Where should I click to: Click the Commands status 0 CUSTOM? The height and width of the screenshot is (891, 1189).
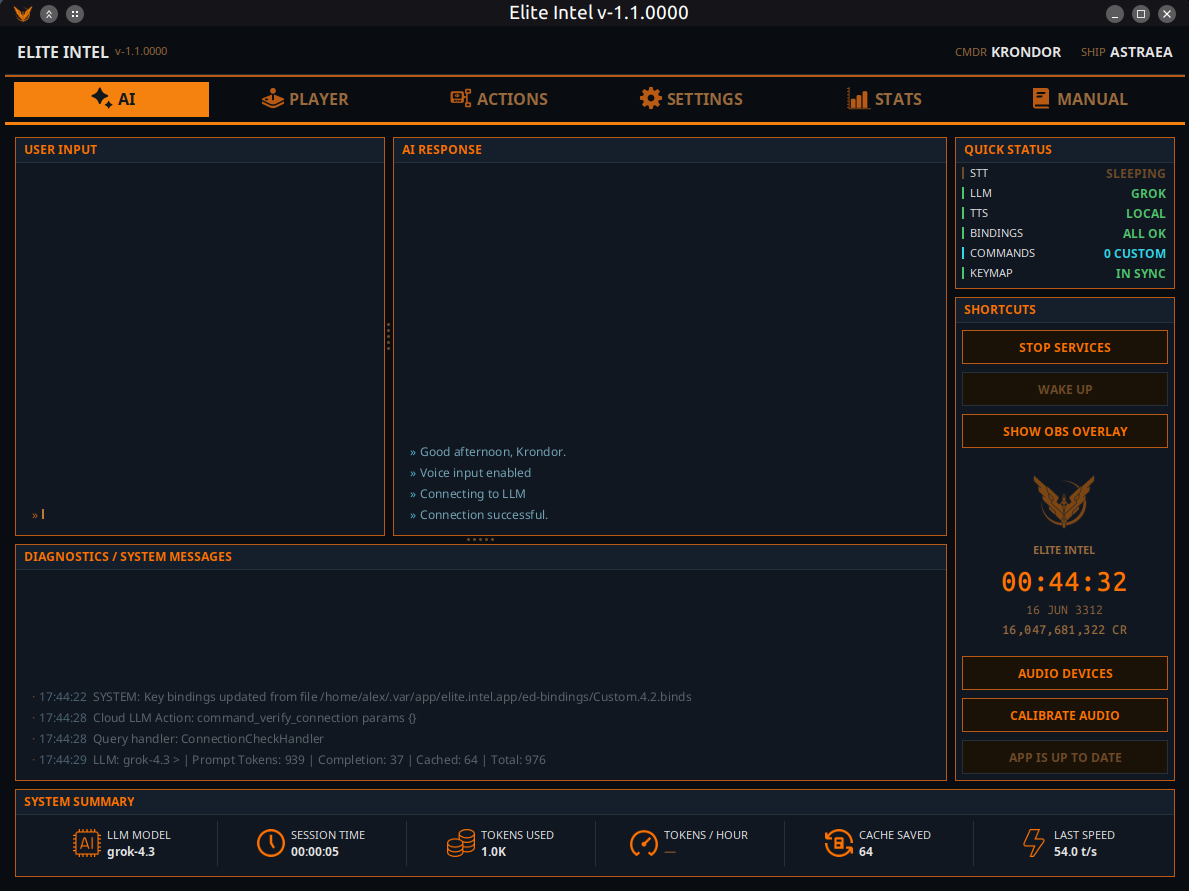click(1134, 253)
